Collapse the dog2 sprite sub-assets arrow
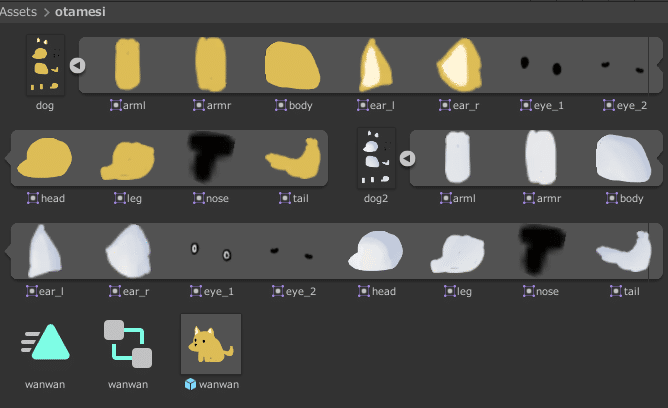The height and width of the screenshot is (408, 668). click(407, 159)
